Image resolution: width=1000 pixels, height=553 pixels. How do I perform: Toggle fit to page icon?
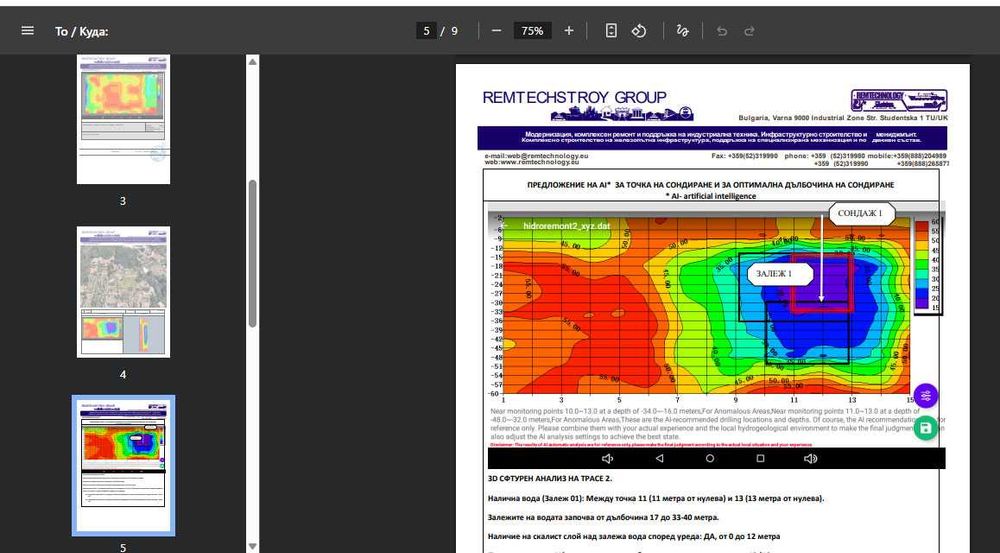(x=611, y=31)
